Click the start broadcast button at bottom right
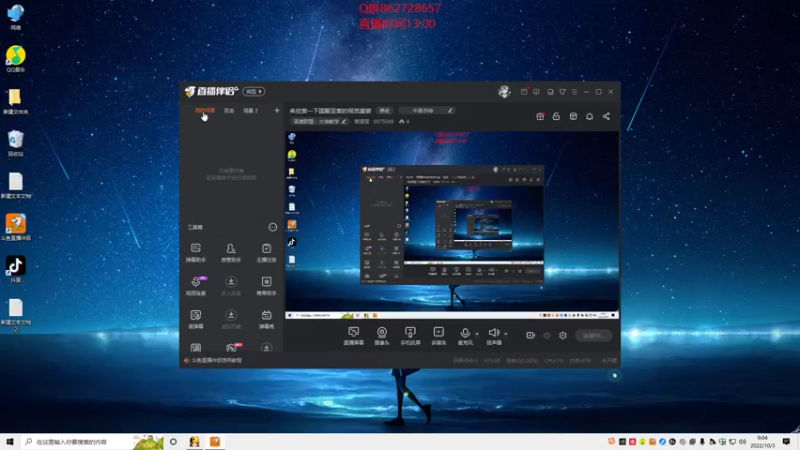Image resolution: width=800 pixels, height=450 pixels. (593, 335)
